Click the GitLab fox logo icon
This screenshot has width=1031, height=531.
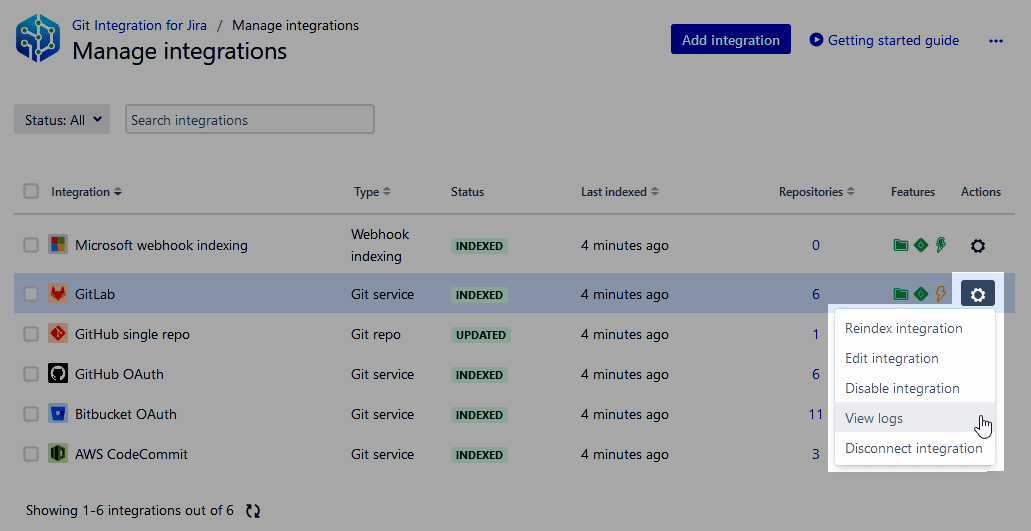click(x=58, y=294)
